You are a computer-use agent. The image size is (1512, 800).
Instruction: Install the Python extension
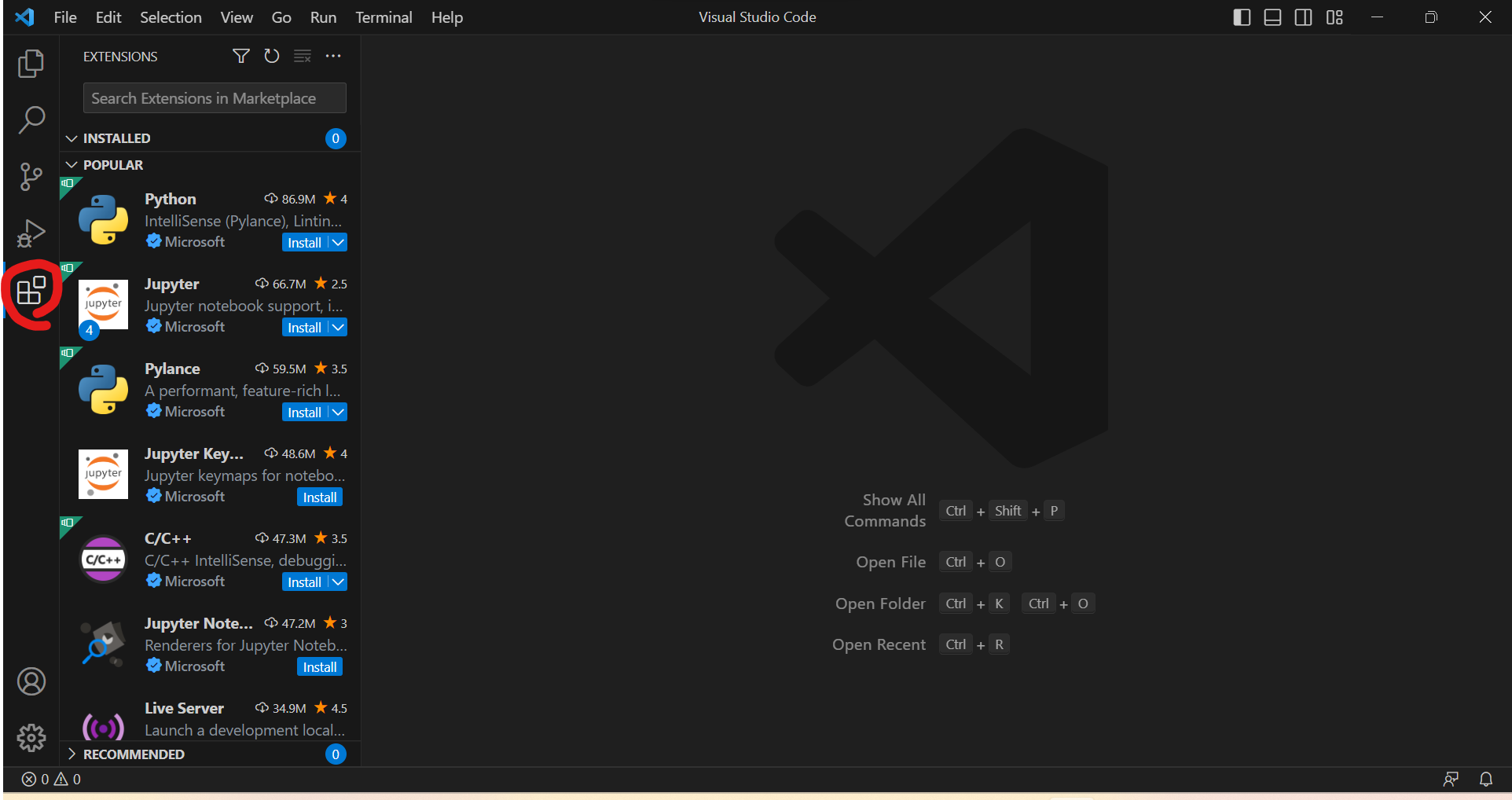[x=304, y=242]
